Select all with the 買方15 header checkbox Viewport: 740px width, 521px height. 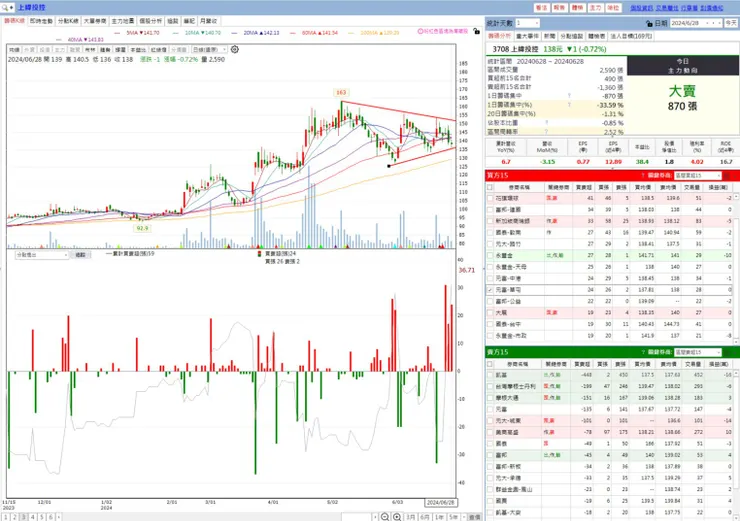[x=490, y=187]
